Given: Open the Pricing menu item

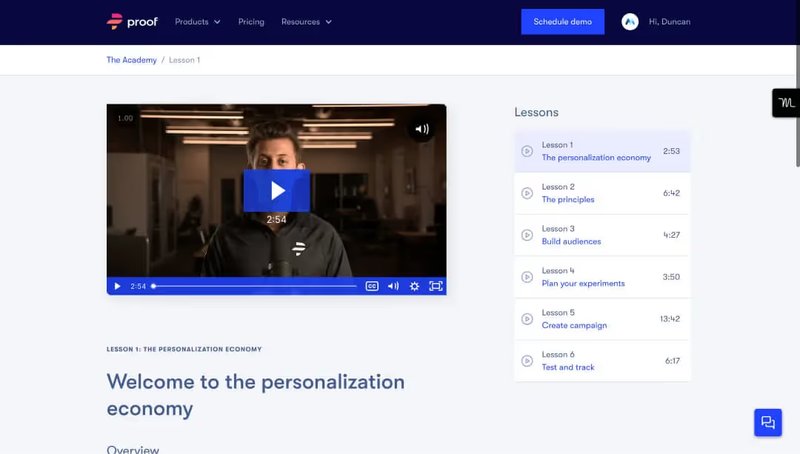Looking at the screenshot, I should pos(251,21).
